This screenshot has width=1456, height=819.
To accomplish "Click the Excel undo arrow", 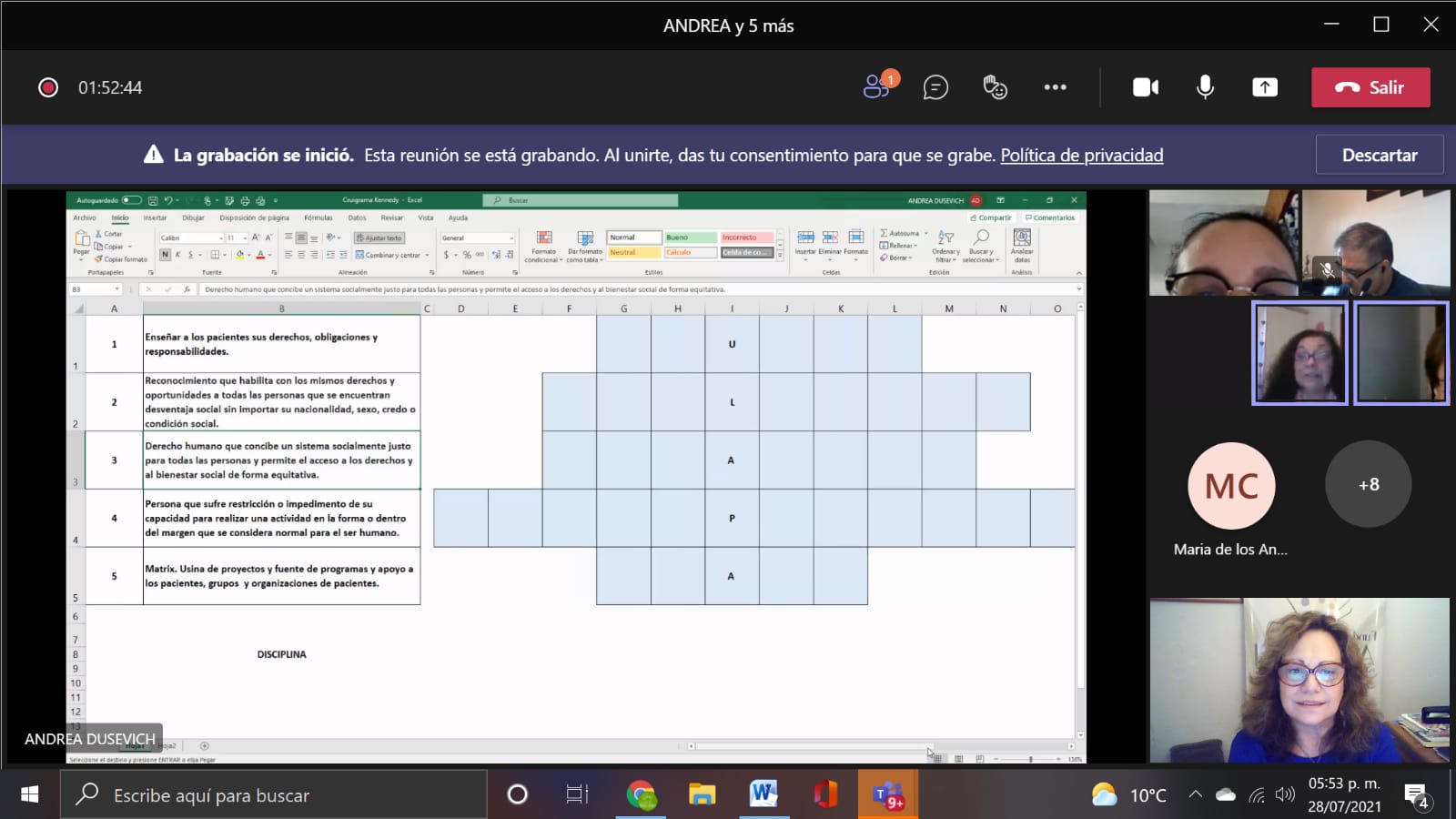I will pos(167,200).
